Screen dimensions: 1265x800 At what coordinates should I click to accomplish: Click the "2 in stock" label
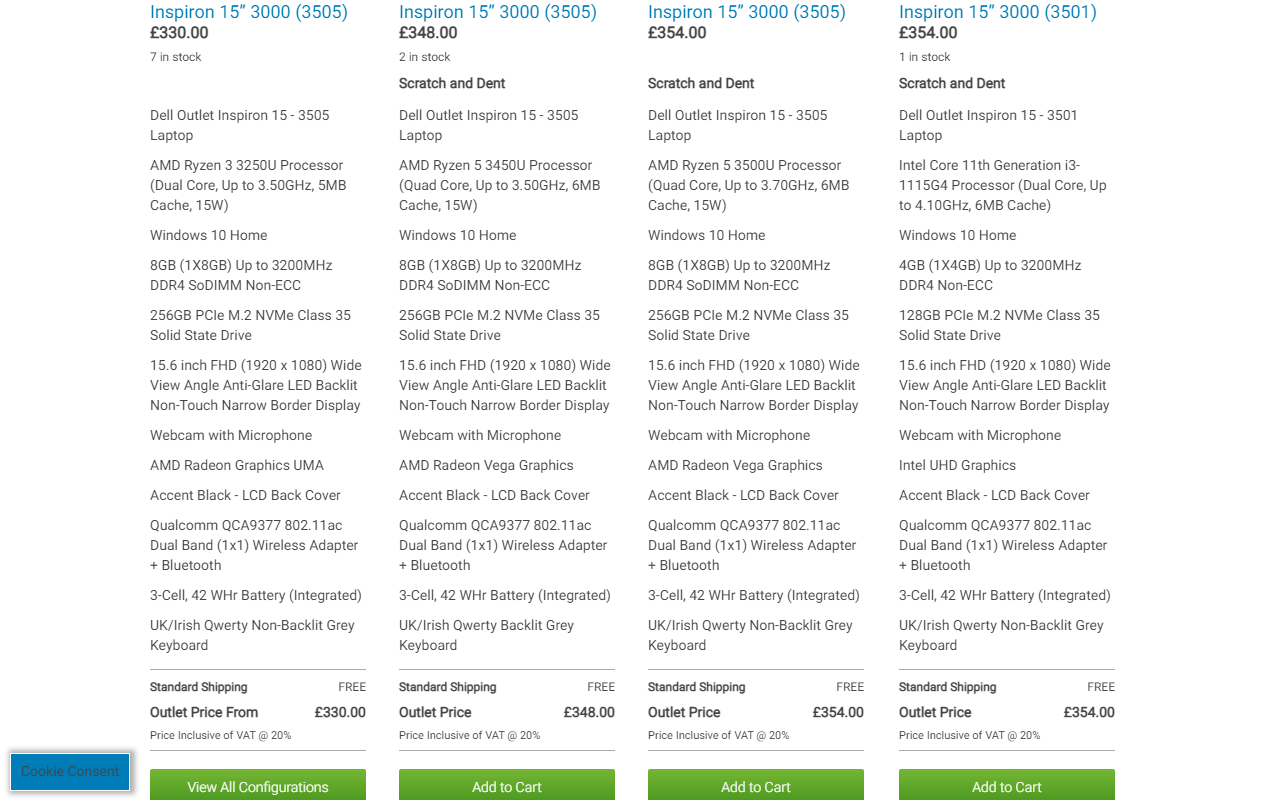(425, 57)
